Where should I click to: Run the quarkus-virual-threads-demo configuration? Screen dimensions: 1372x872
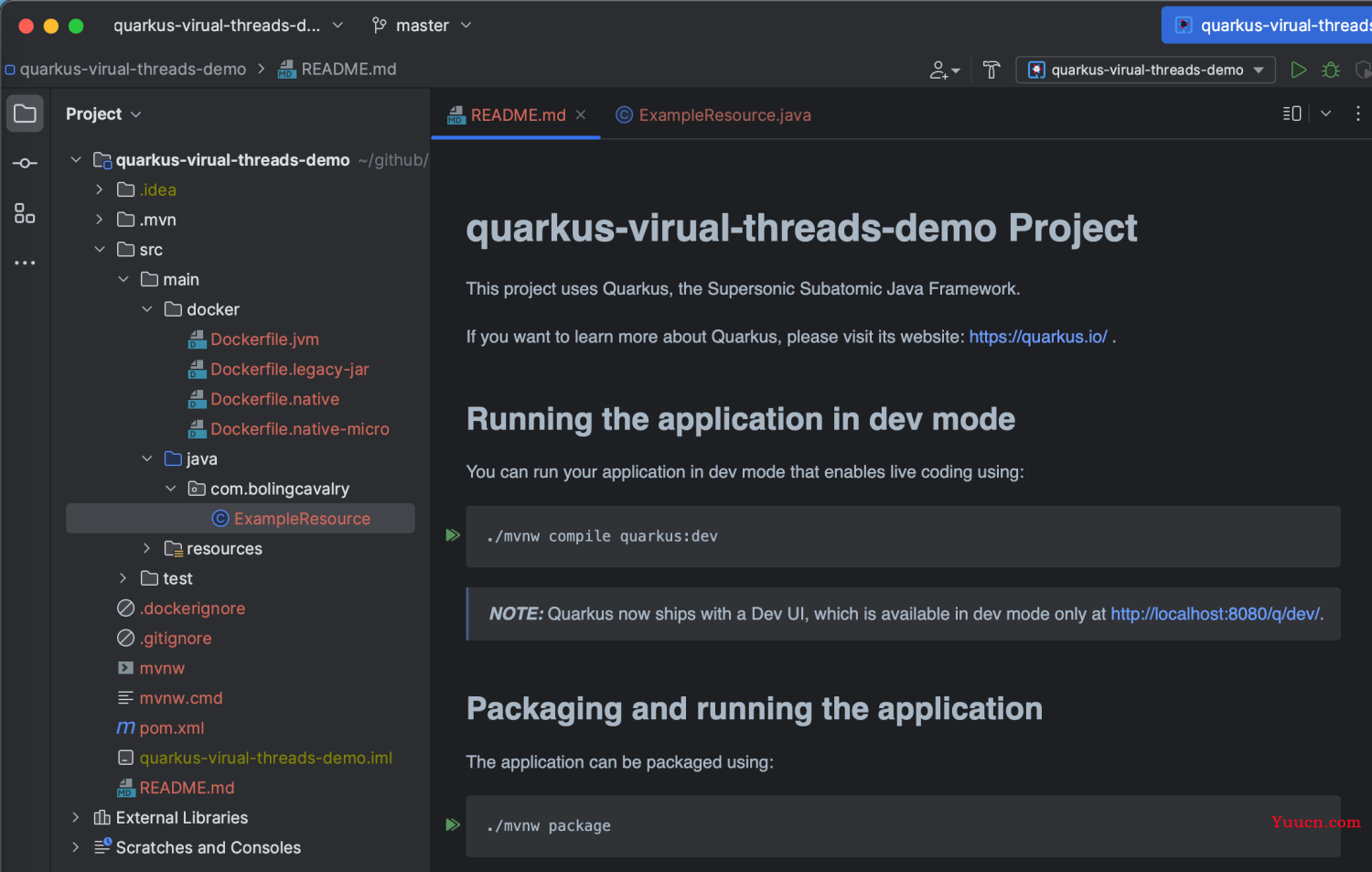tap(1297, 70)
